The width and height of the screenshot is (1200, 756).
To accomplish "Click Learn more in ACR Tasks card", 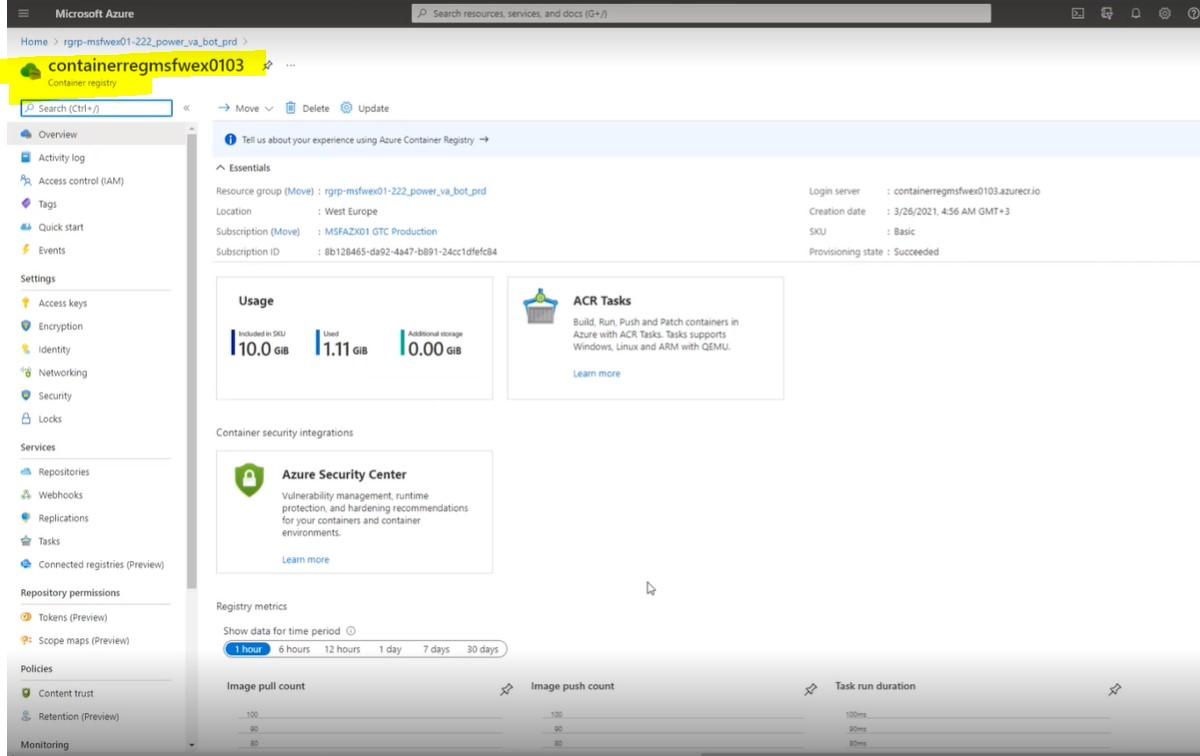I will point(597,373).
